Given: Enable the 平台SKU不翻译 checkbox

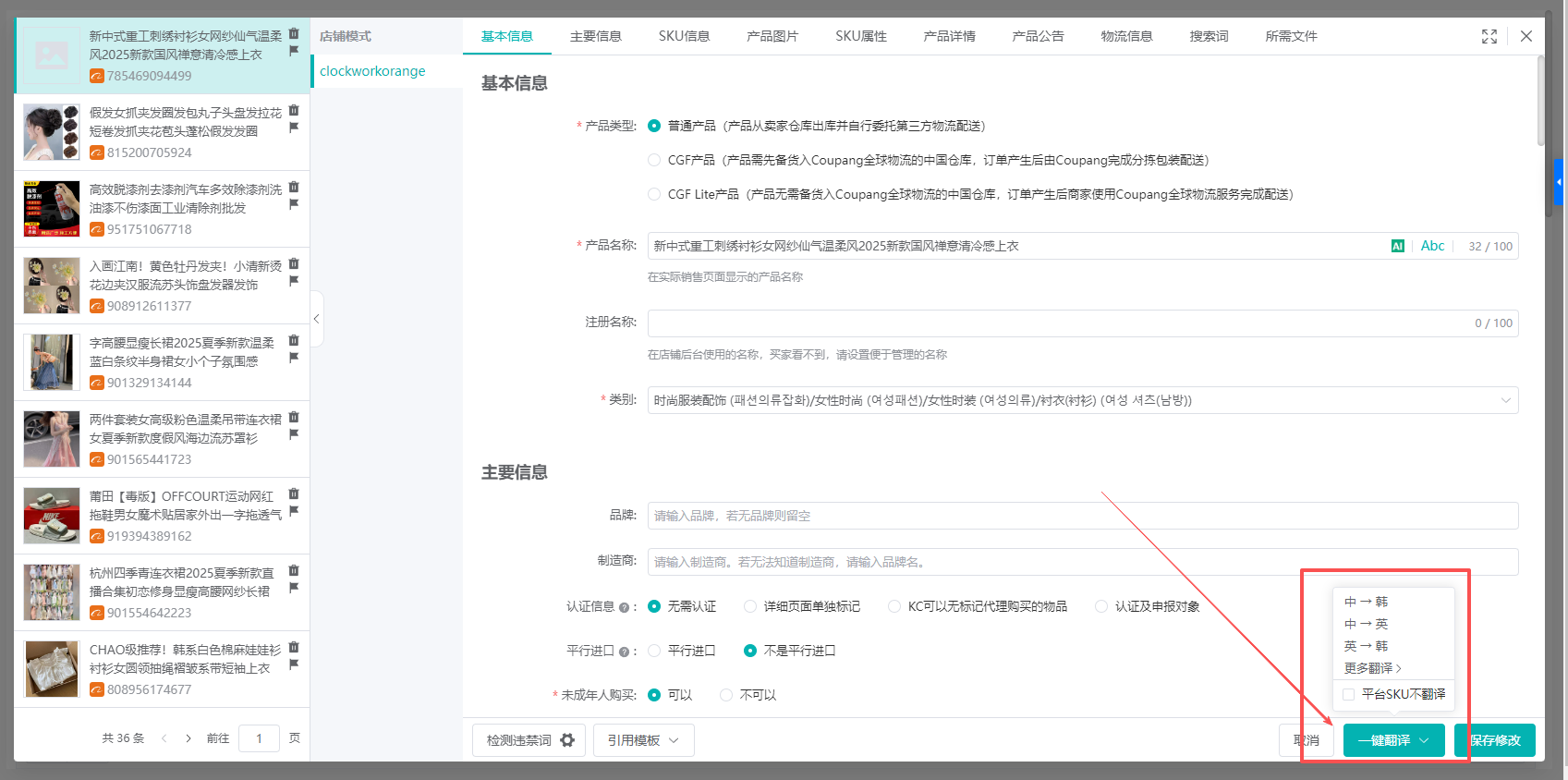Looking at the screenshot, I should [1349, 694].
